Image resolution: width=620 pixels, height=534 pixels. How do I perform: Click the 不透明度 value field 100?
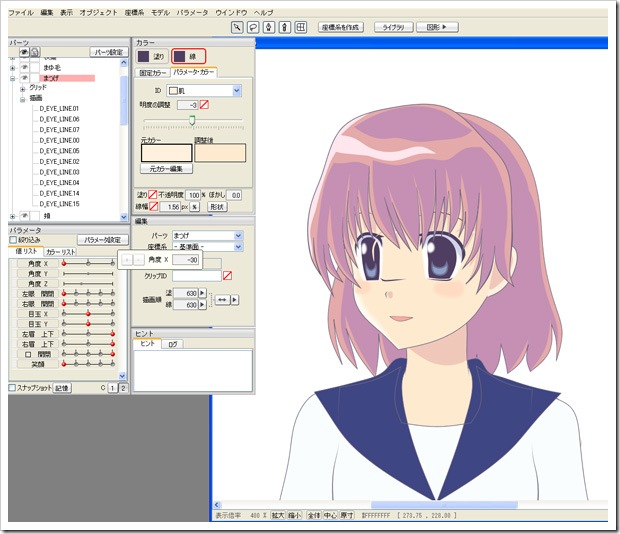coord(193,195)
